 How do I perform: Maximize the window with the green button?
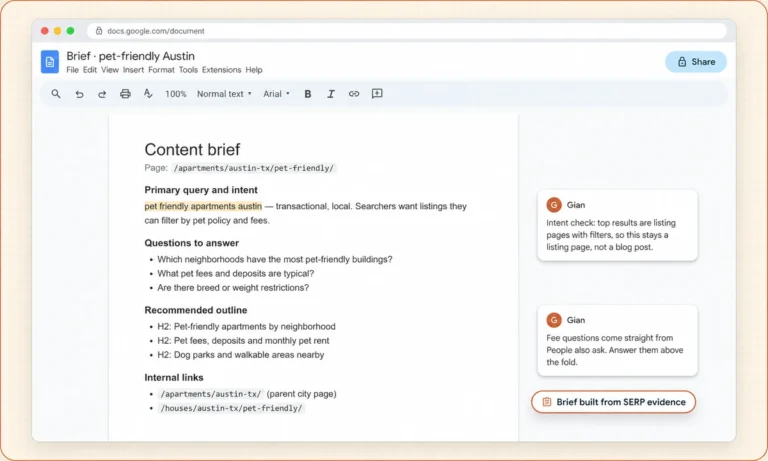[x=71, y=31]
